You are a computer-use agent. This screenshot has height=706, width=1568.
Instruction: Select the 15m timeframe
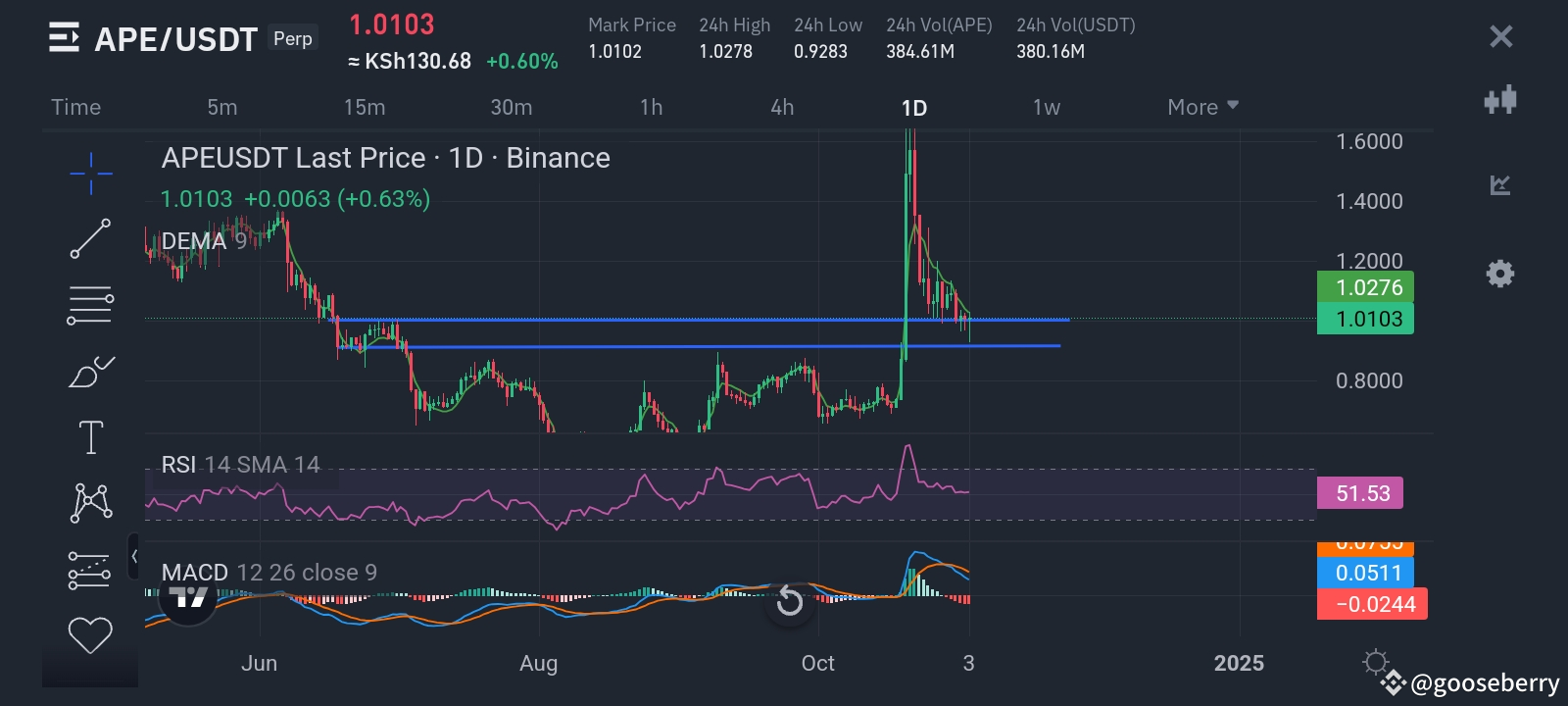click(x=364, y=107)
